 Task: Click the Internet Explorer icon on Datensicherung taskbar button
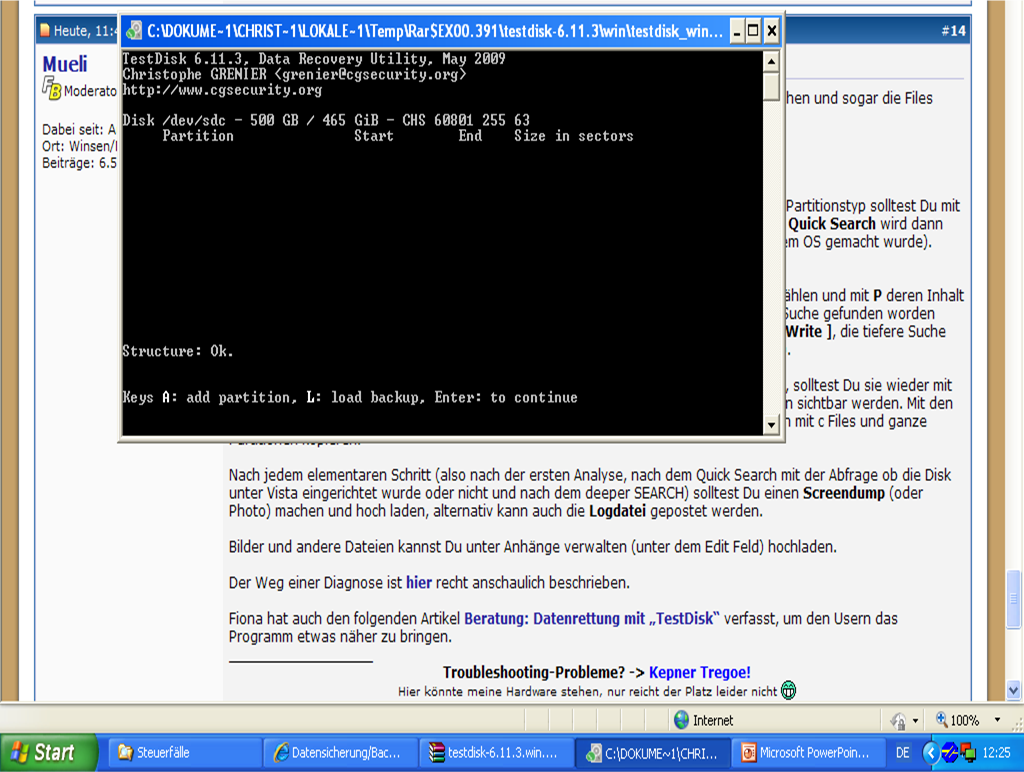click(x=281, y=752)
